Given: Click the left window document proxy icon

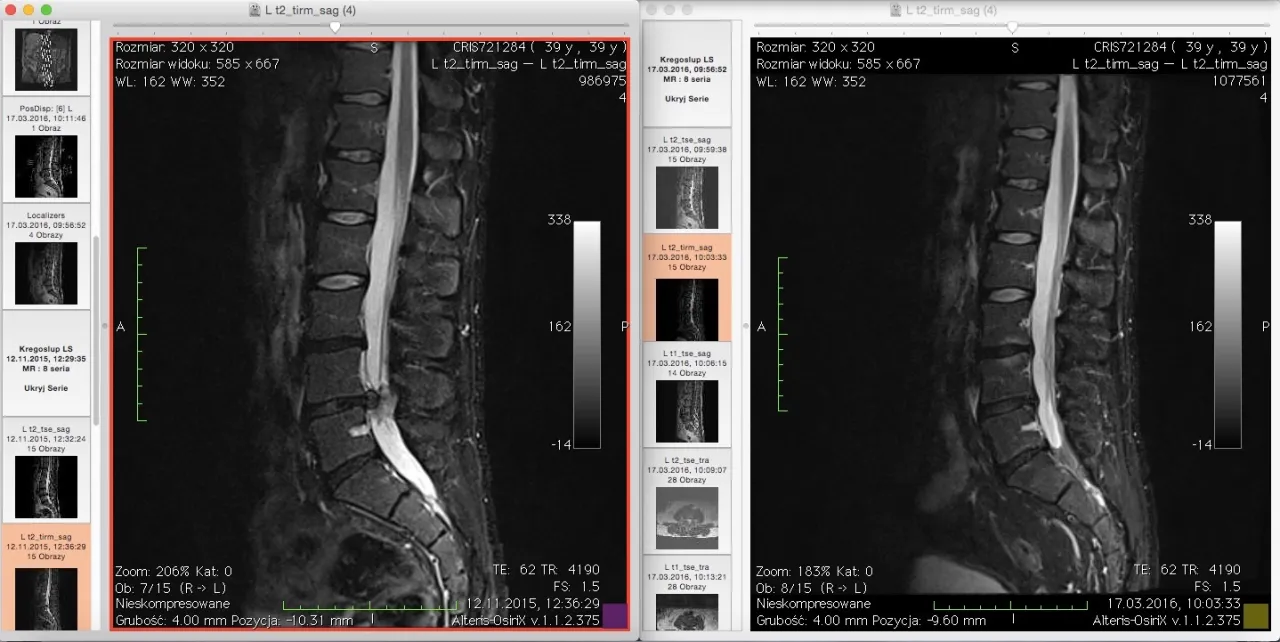Looking at the screenshot, I should [x=256, y=9].
